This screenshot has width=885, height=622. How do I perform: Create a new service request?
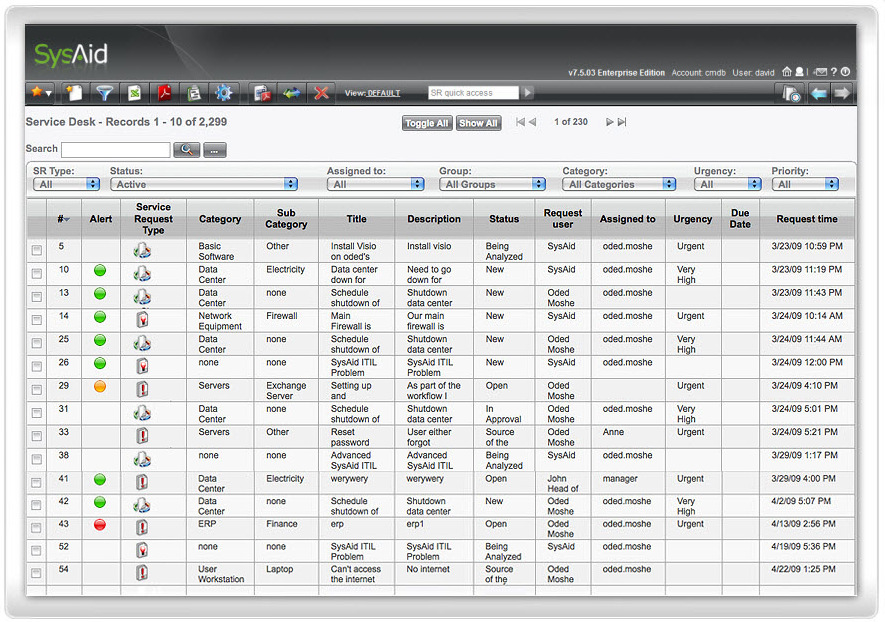tap(74, 93)
